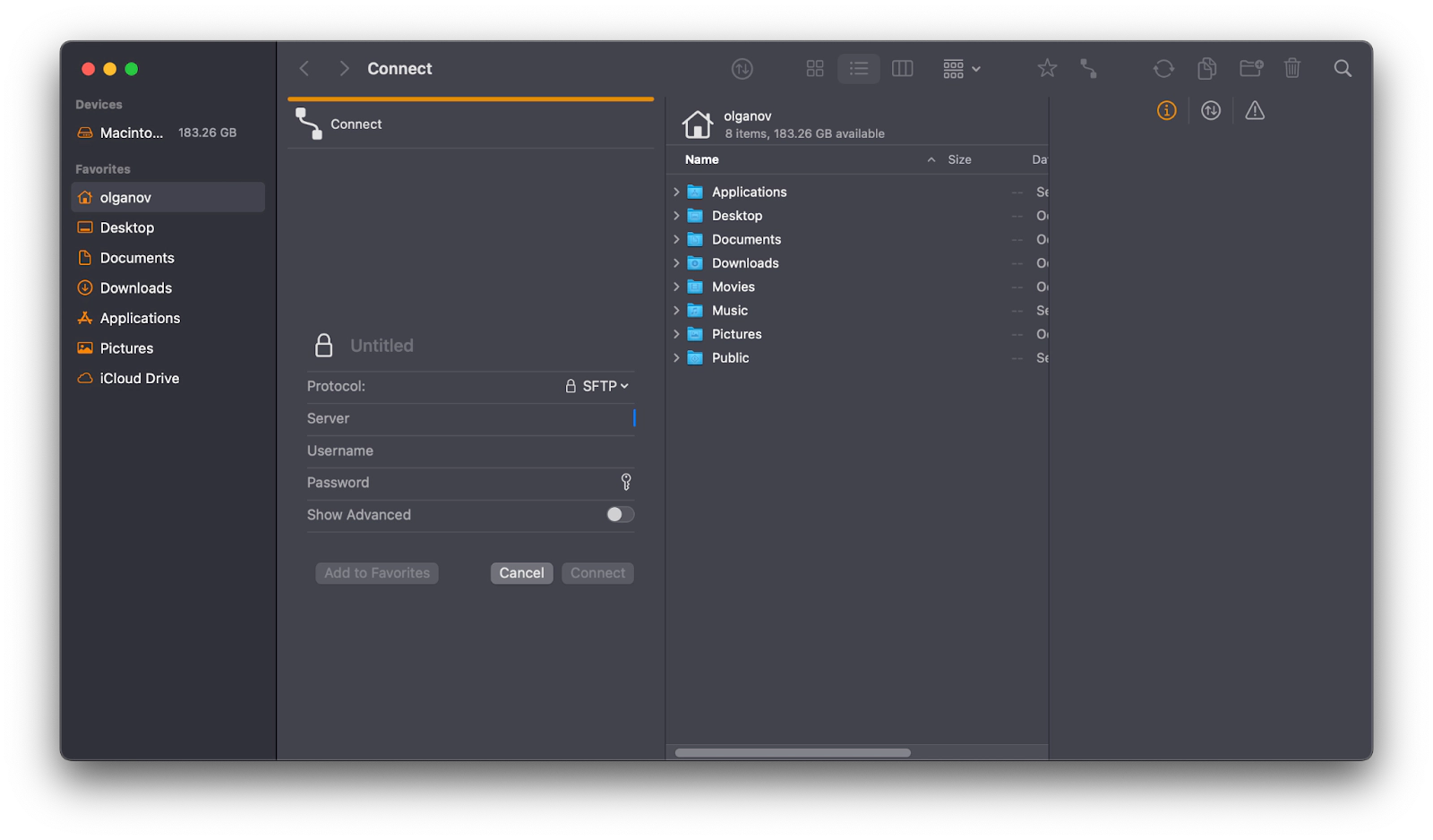This screenshot has width=1433, height=840.
Task: Select the Movies folder in file list
Action: (x=858, y=287)
